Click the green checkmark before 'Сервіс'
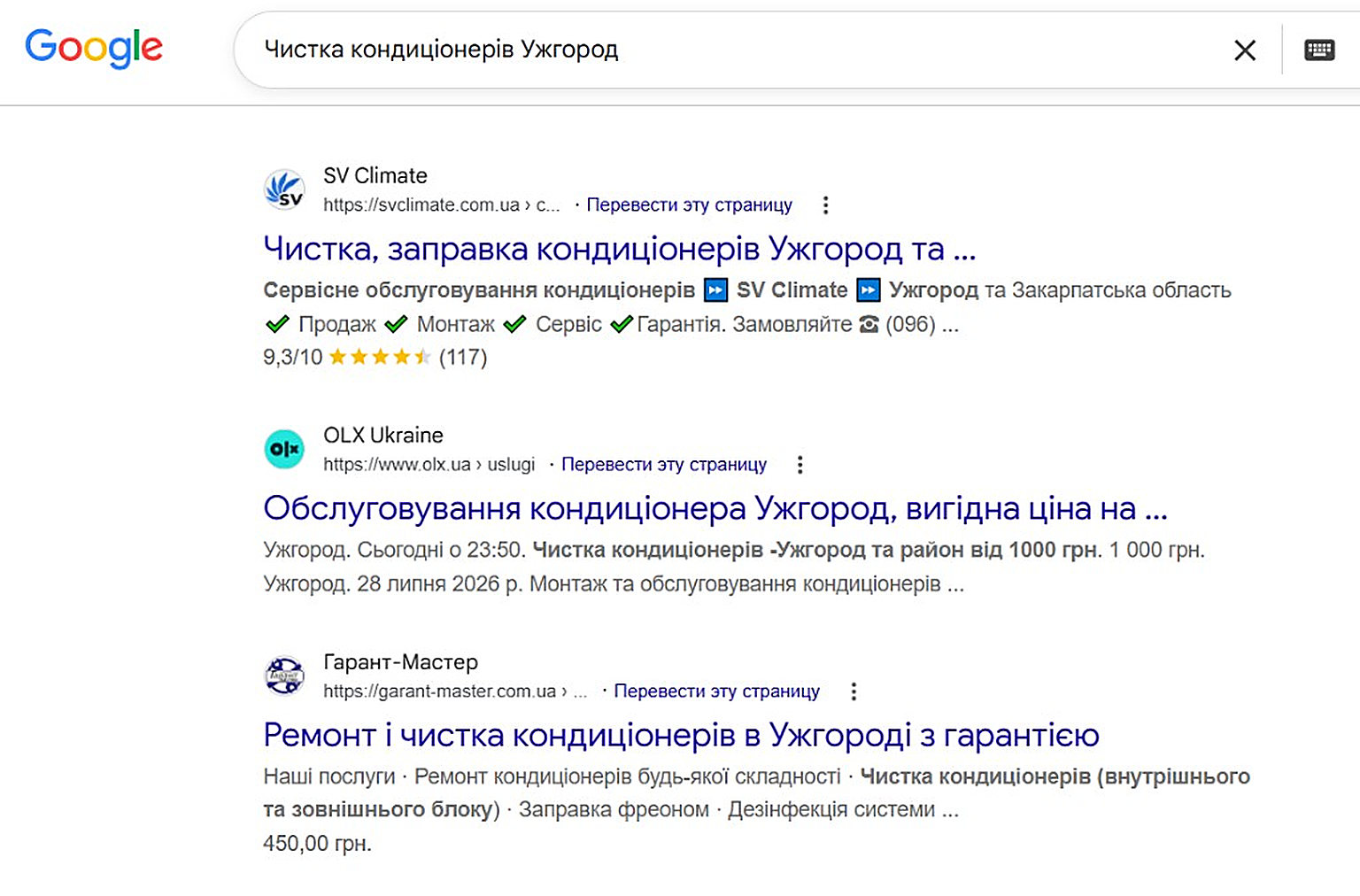 [514, 324]
